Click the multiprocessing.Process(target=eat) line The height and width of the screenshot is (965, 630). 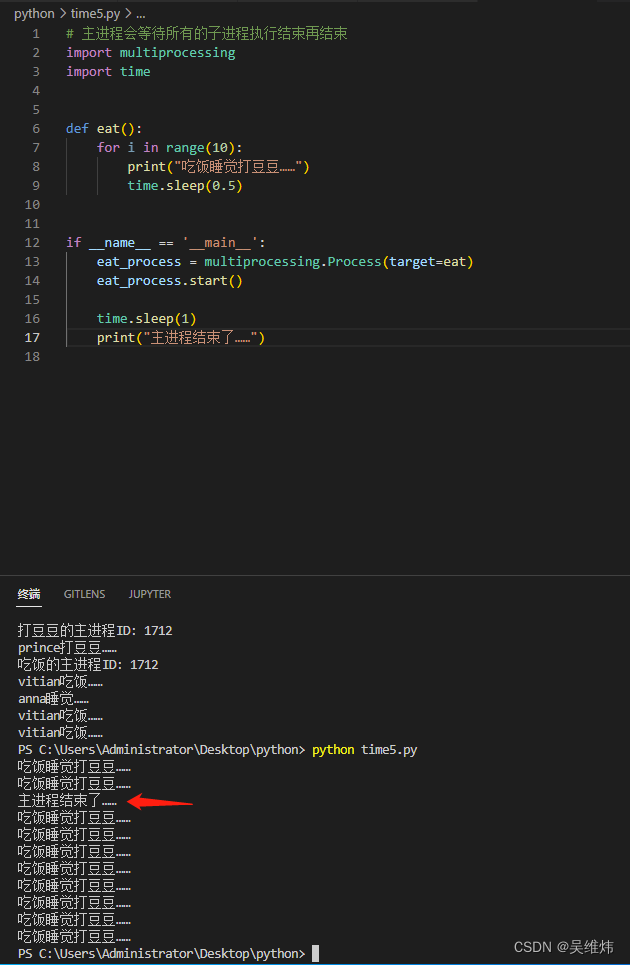tap(285, 262)
